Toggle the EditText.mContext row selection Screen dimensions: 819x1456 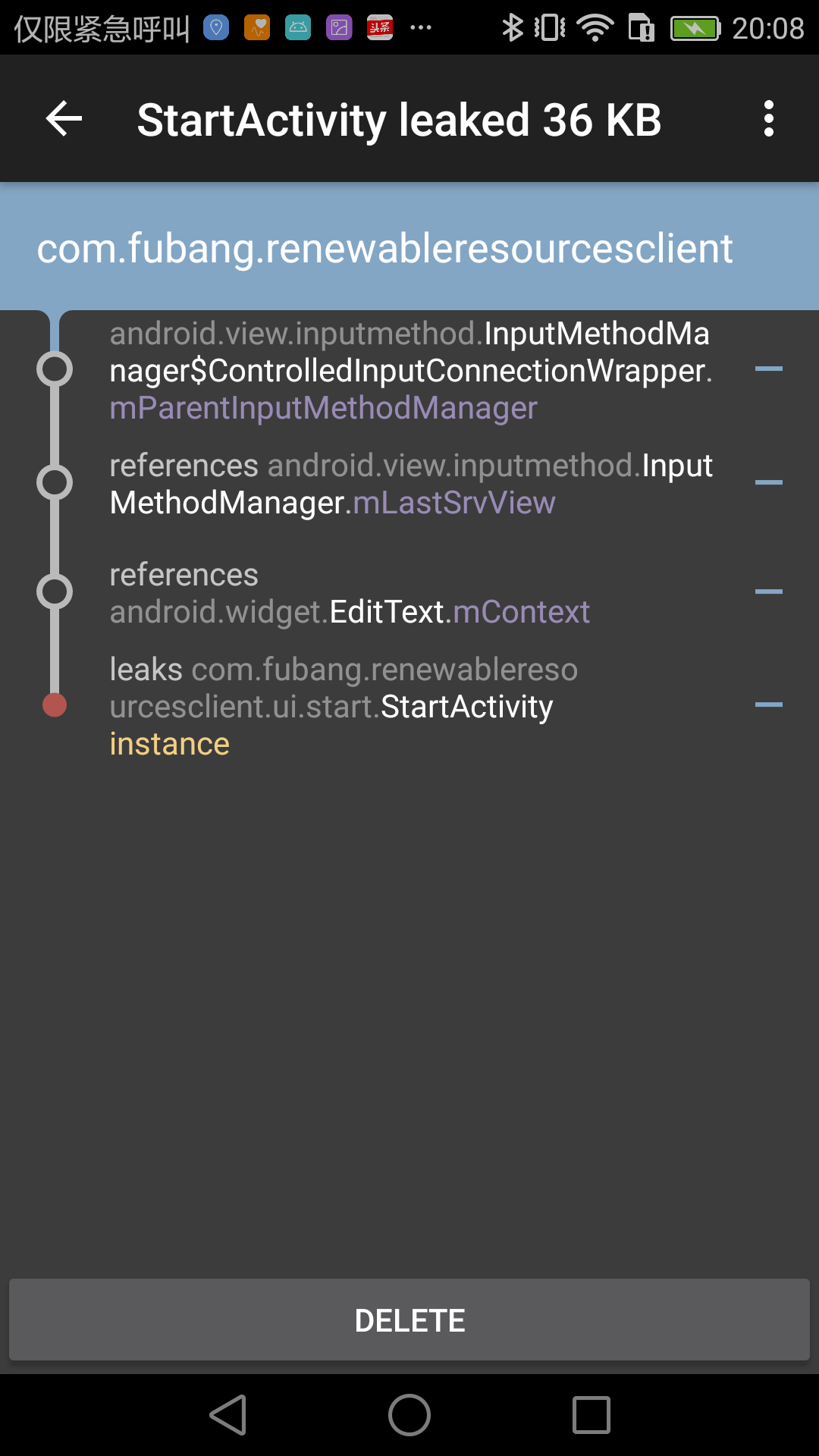tap(349, 592)
